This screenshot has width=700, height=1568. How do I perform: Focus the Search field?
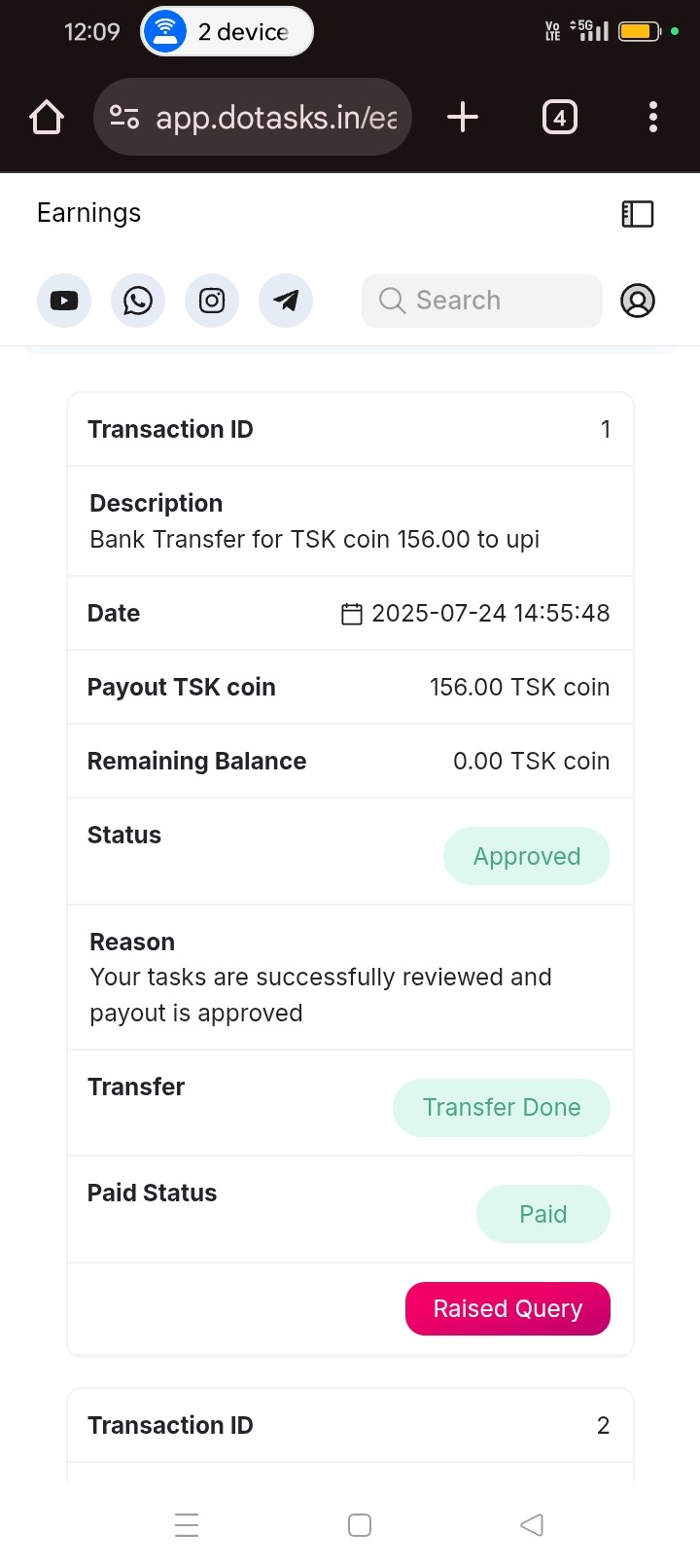point(482,301)
